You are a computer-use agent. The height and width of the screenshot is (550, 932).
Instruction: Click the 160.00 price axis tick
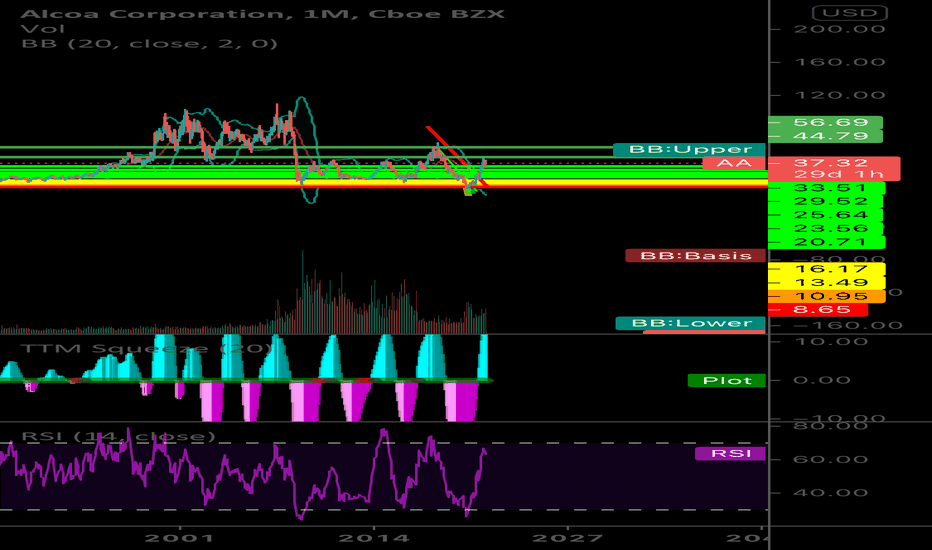click(840, 62)
